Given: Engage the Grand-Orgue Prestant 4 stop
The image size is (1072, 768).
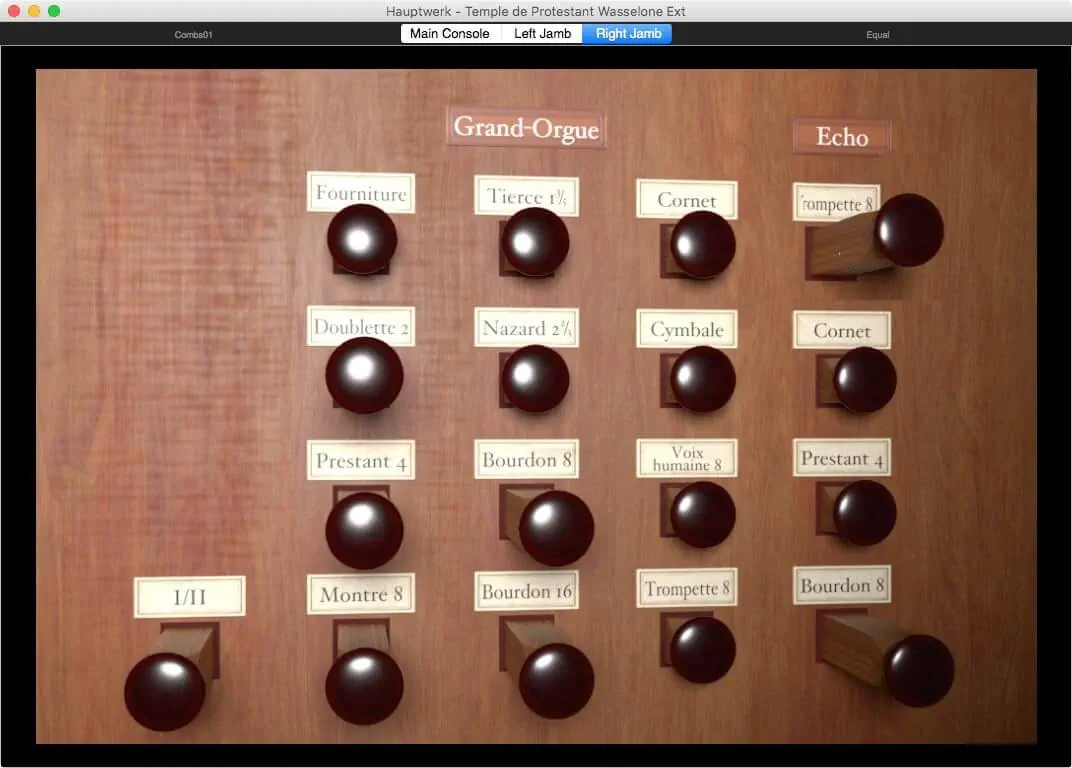Looking at the screenshot, I should pos(364,530).
